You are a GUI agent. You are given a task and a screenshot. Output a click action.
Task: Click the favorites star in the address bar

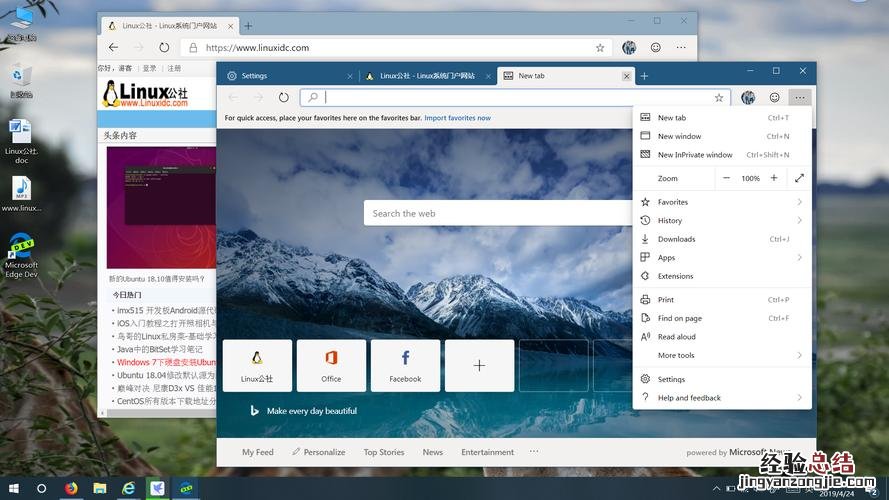pos(718,97)
